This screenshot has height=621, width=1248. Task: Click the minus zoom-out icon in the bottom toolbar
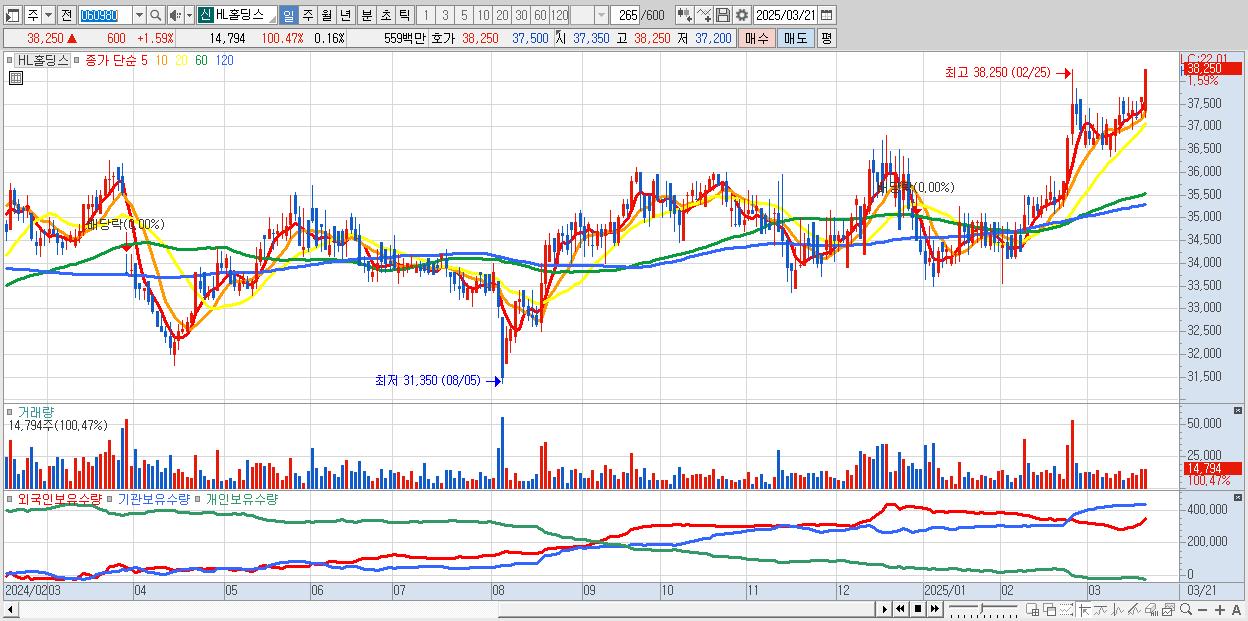pyautogui.click(x=1203, y=610)
